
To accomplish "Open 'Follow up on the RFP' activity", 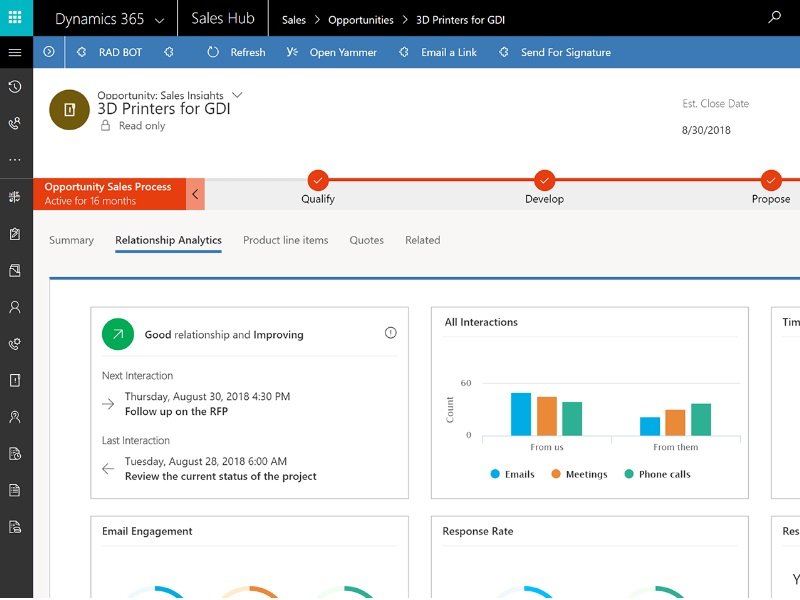I will (176, 411).
